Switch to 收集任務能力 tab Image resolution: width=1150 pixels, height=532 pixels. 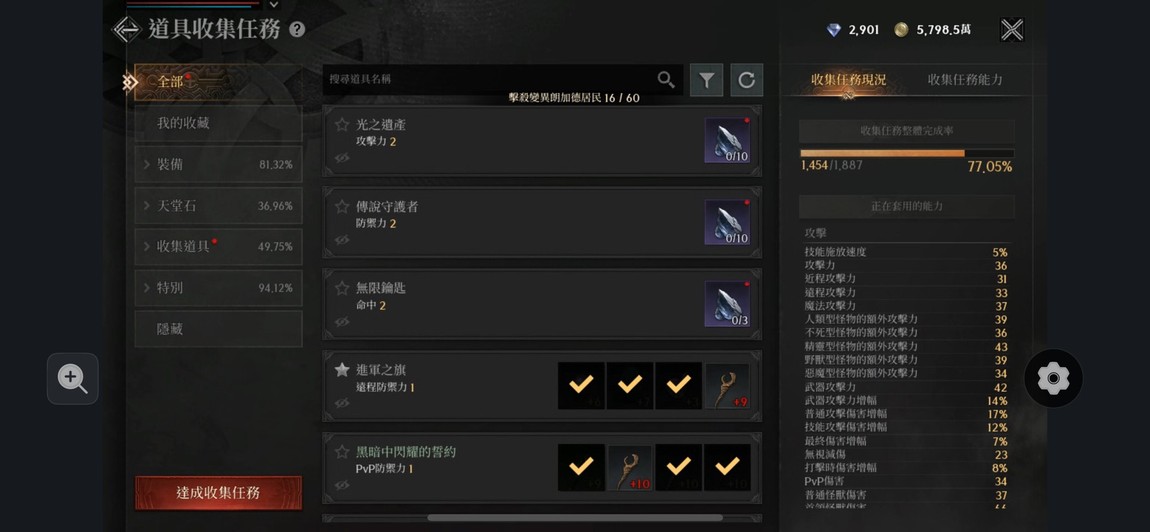964,79
